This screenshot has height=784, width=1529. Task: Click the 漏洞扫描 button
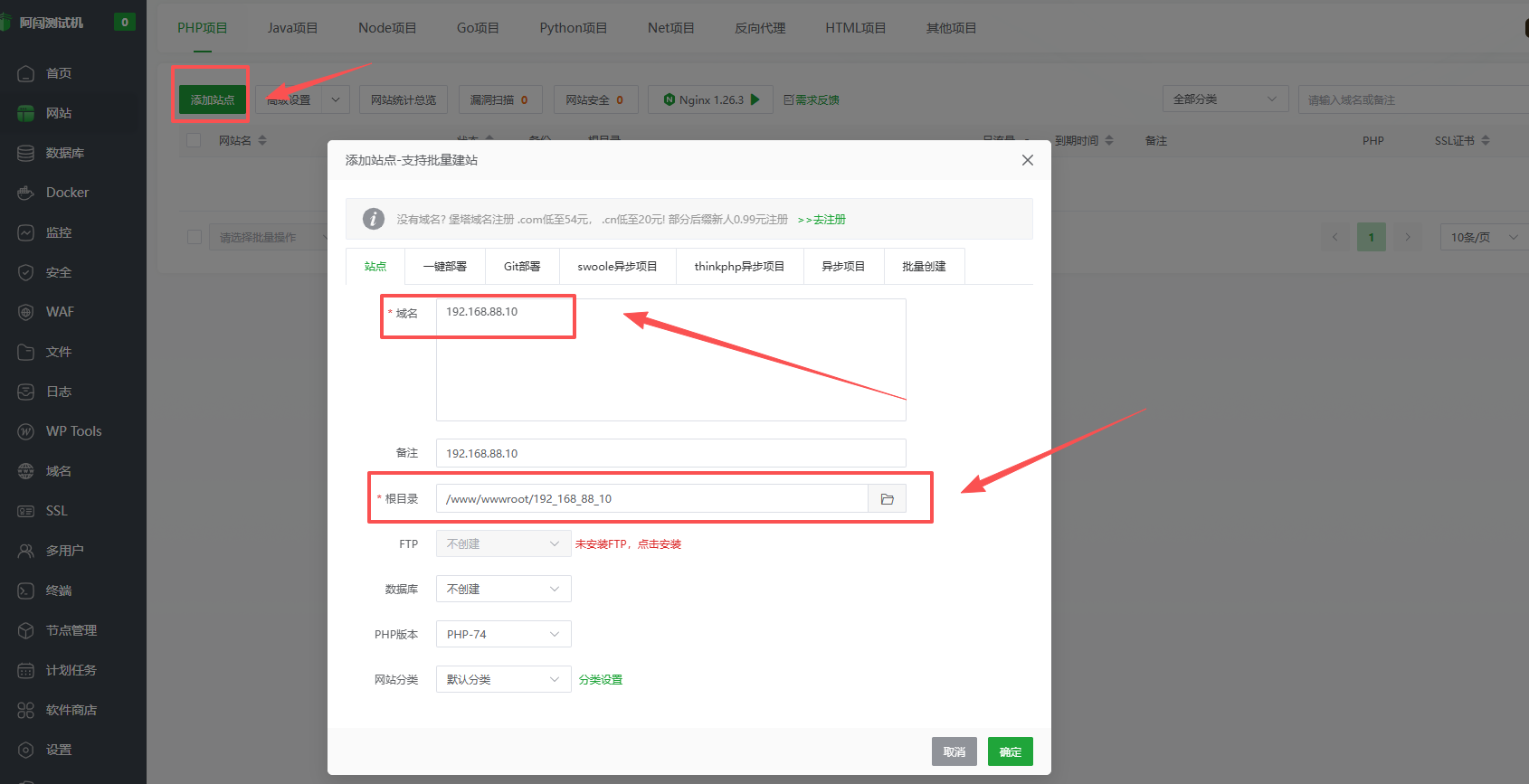(499, 99)
